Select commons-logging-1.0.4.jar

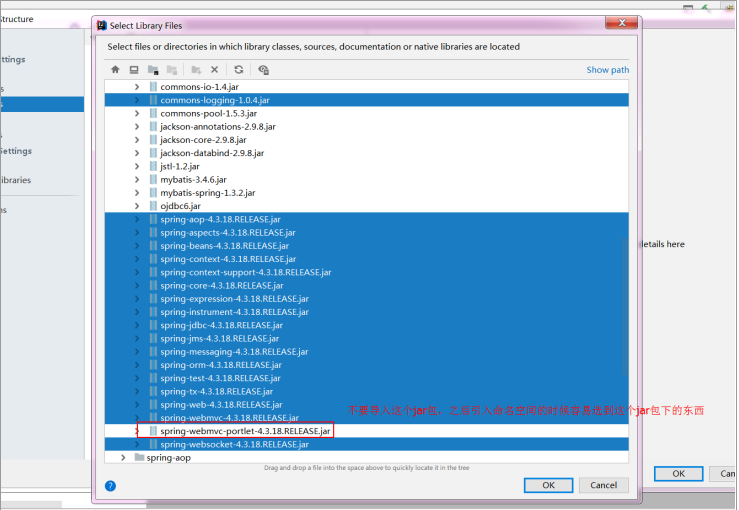[x=367, y=100]
